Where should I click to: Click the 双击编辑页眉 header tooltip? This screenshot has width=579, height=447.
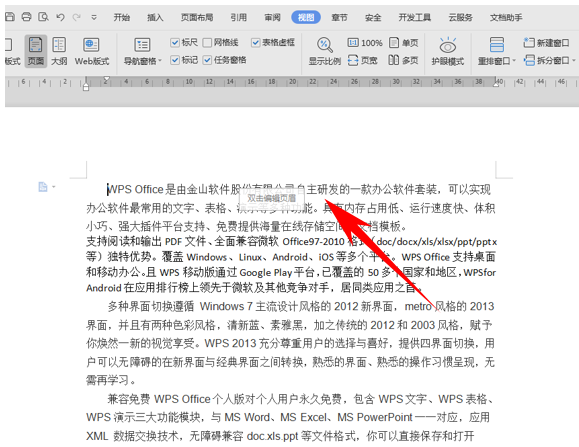[x=271, y=198]
